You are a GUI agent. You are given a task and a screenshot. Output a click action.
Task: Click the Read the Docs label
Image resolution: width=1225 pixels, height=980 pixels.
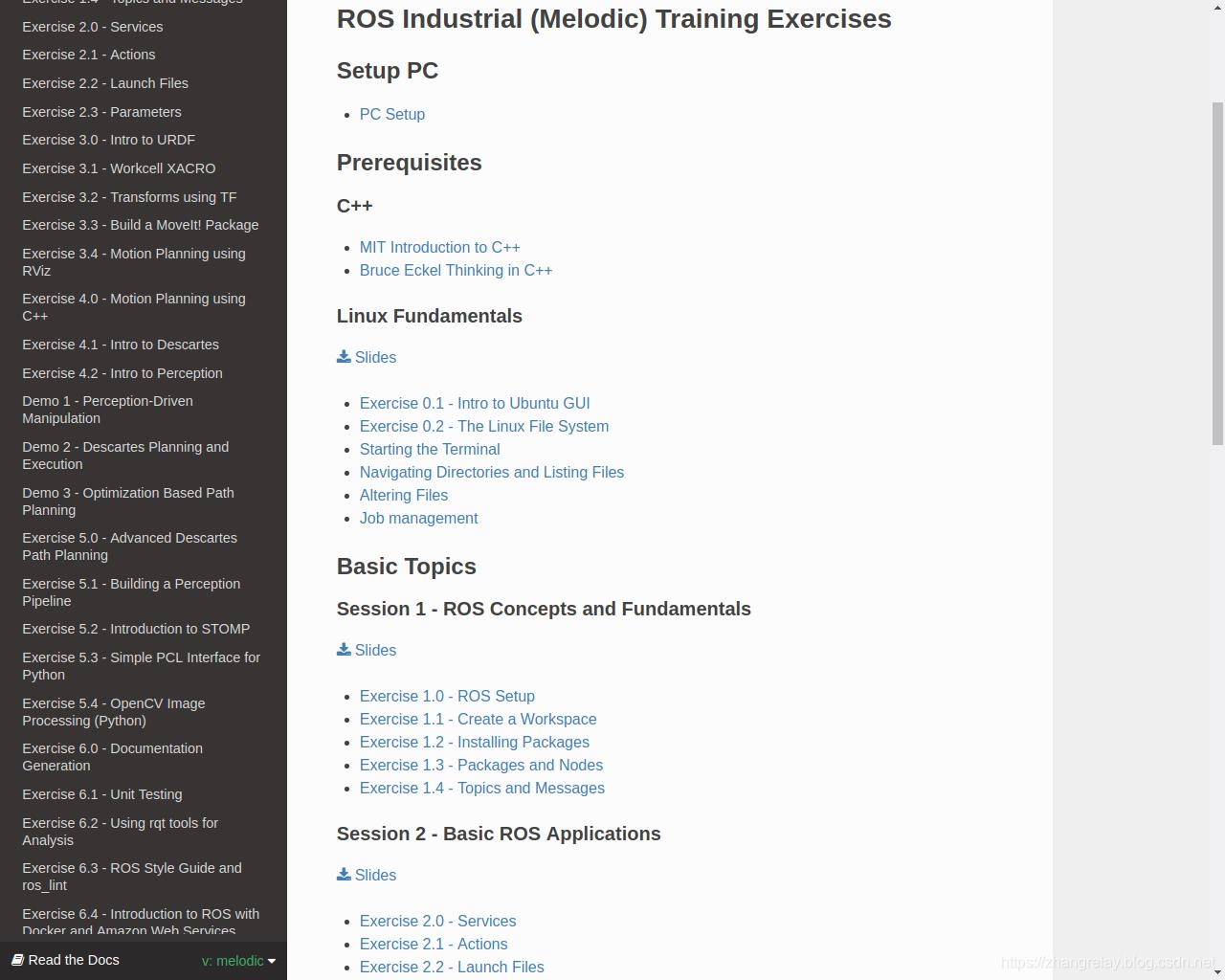pos(74,960)
